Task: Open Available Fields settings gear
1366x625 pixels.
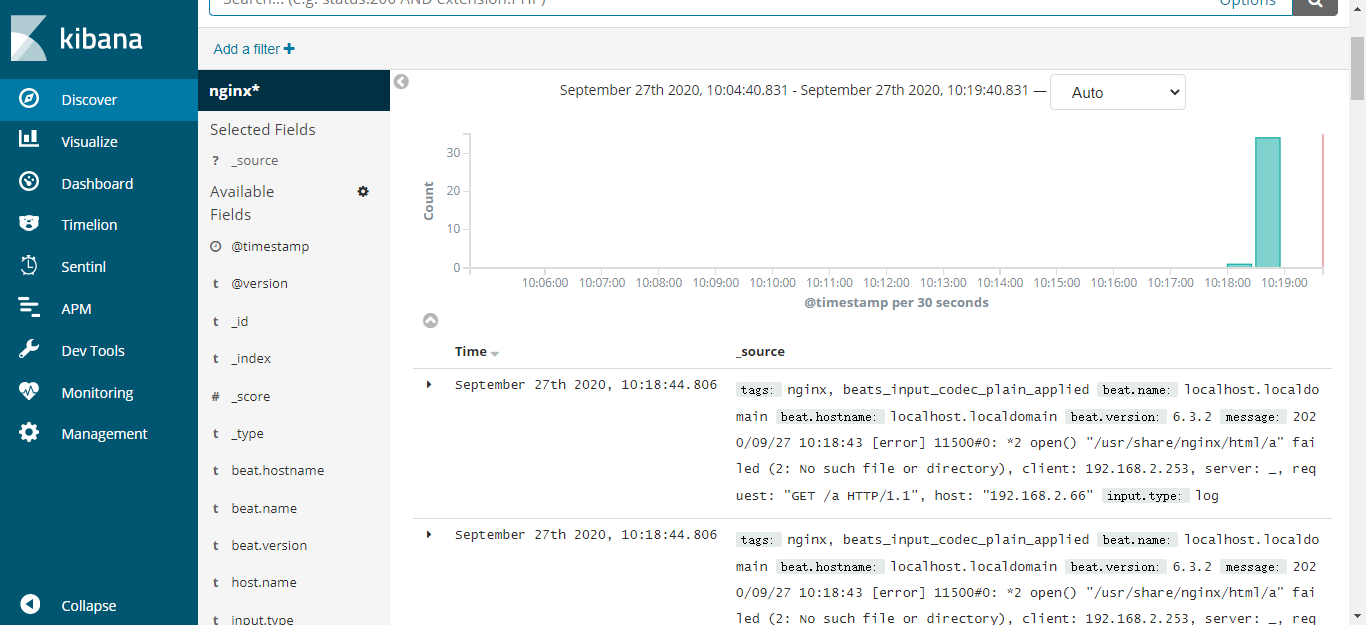Action: [363, 191]
